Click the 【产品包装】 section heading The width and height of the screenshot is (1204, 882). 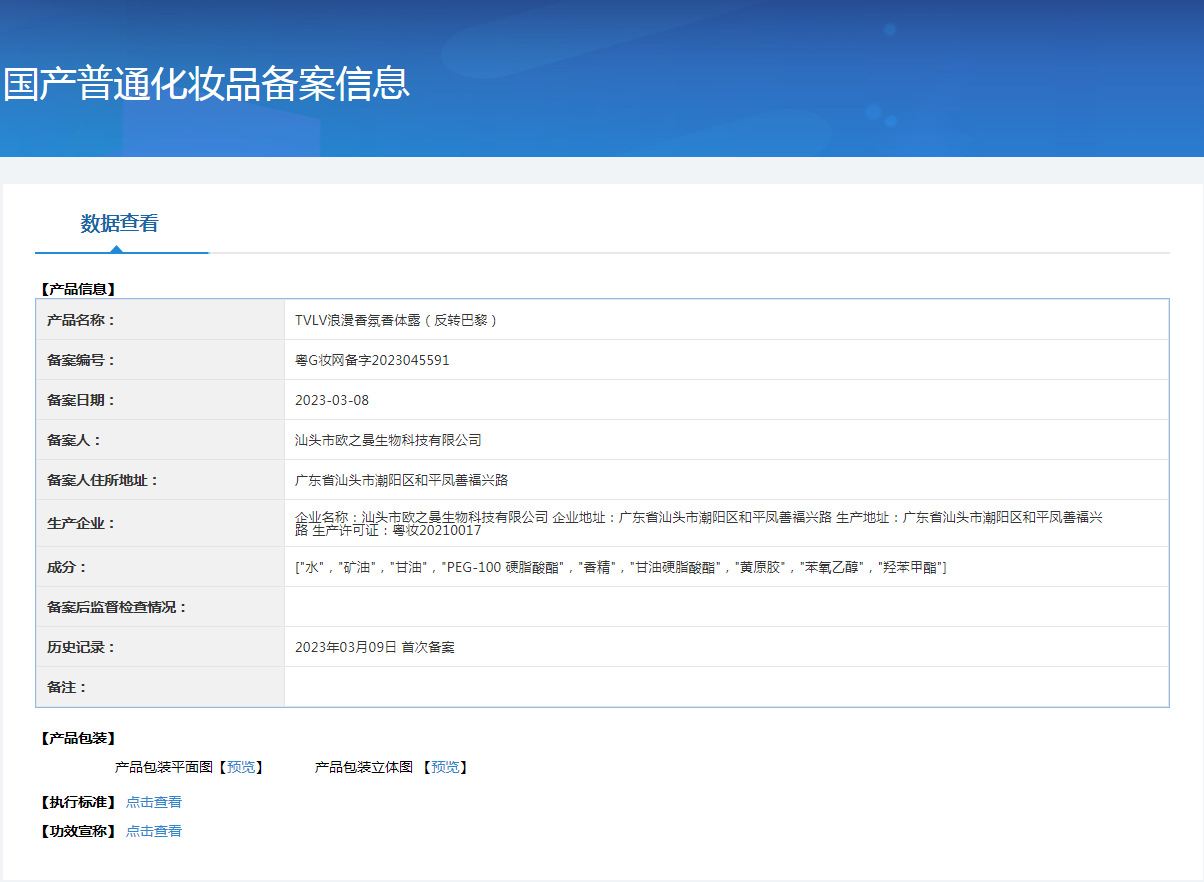click(78, 739)
